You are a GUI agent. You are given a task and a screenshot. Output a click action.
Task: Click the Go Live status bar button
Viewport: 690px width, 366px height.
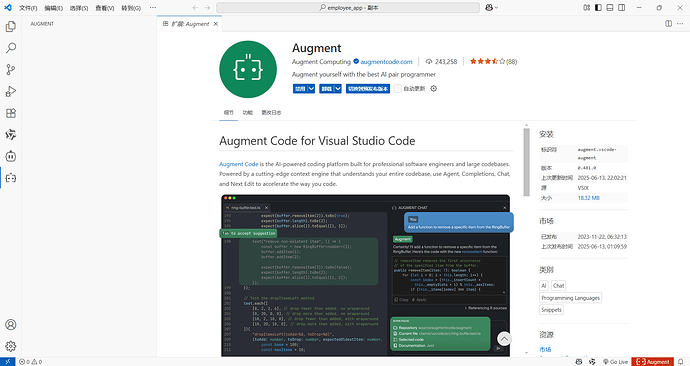pos(615,362)
